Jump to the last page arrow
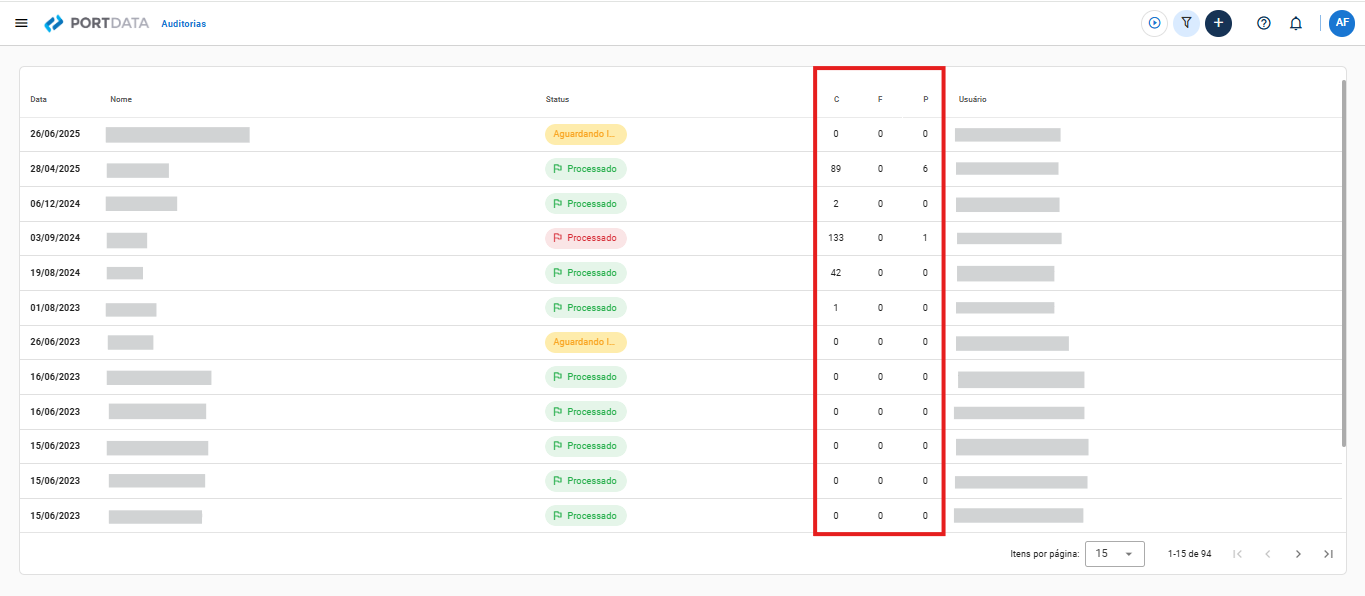The width and height of the screenshot is (1365, 596). (1328, 554)
